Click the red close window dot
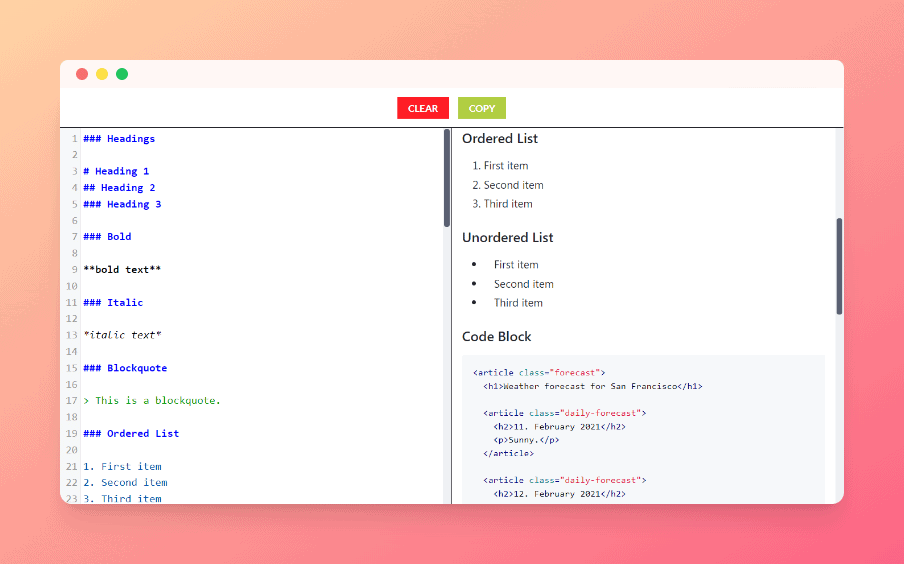Screen dimensions: 904x564 tap(82, 74)
